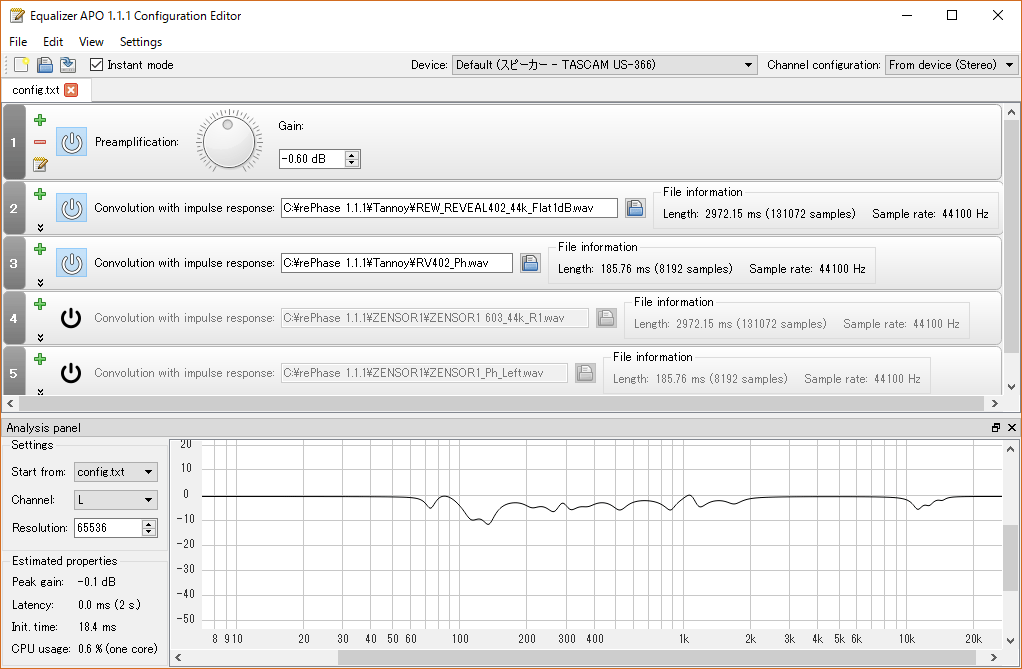Select filter row number 3 handle
1022x669 pixels.
(14, 263)
